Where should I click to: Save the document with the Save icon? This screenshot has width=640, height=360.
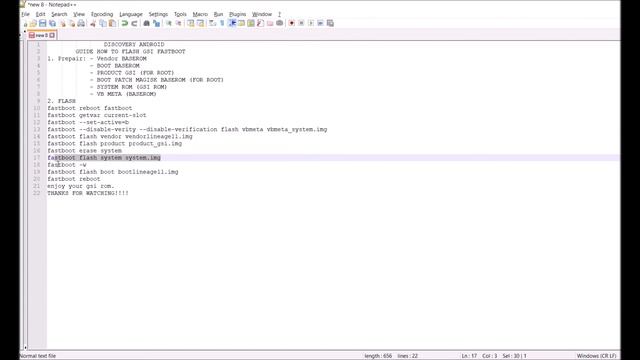pos(42,23)
